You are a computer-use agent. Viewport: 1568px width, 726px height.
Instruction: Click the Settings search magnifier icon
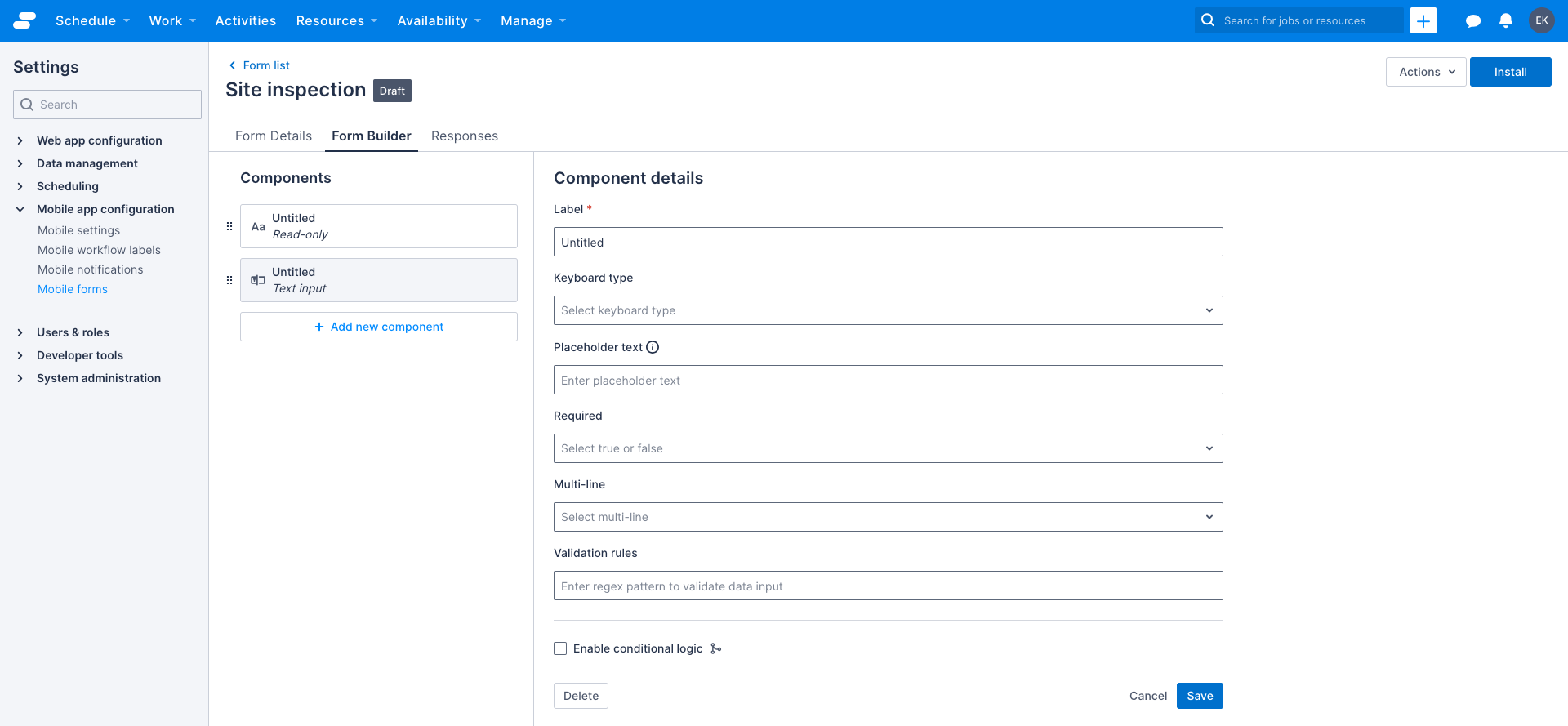tap(27, 105)
